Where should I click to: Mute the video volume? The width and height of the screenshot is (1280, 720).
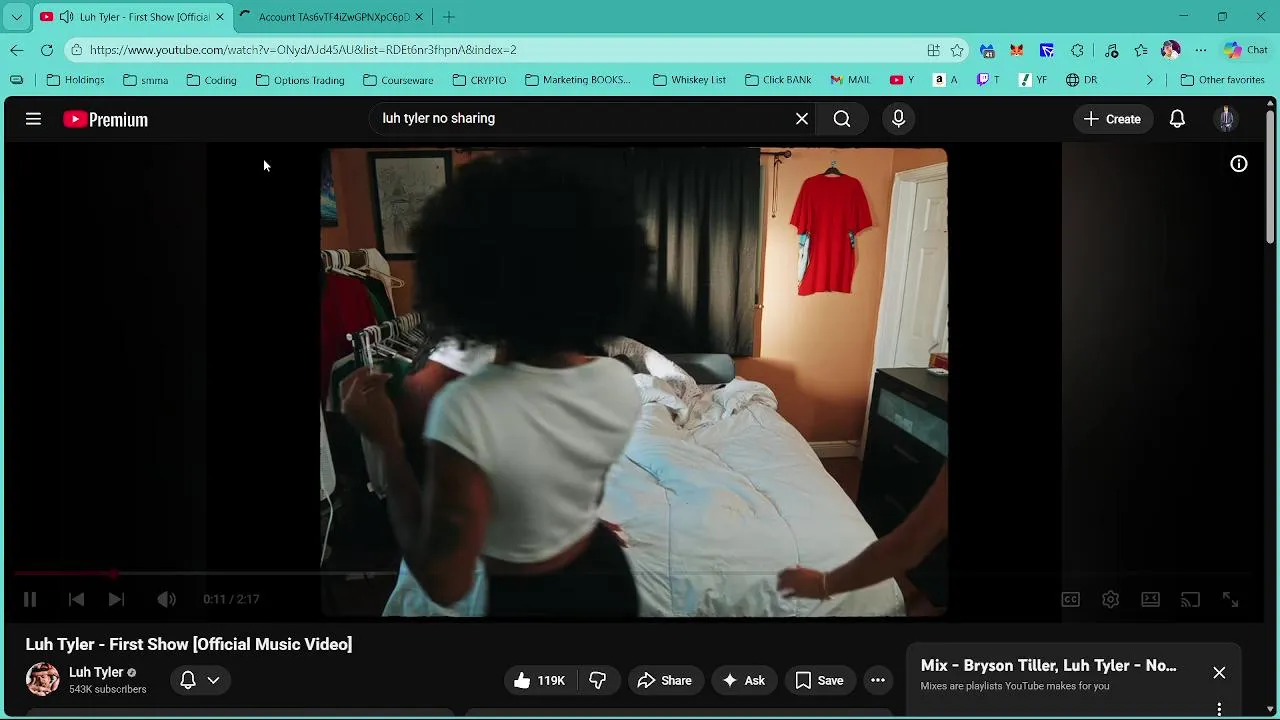point(166,599)
